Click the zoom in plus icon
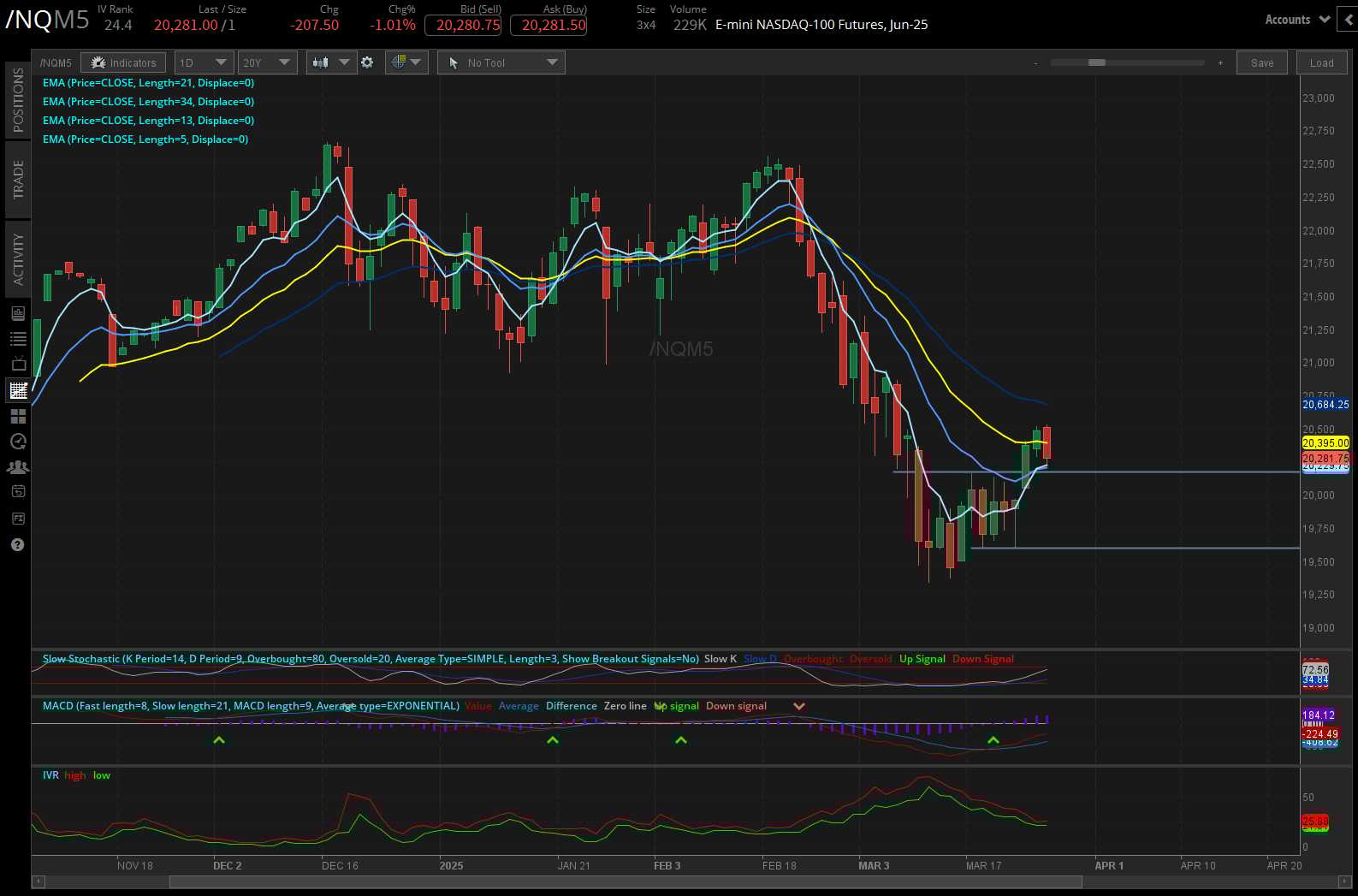1358x896 pixels. (1220, 63)
